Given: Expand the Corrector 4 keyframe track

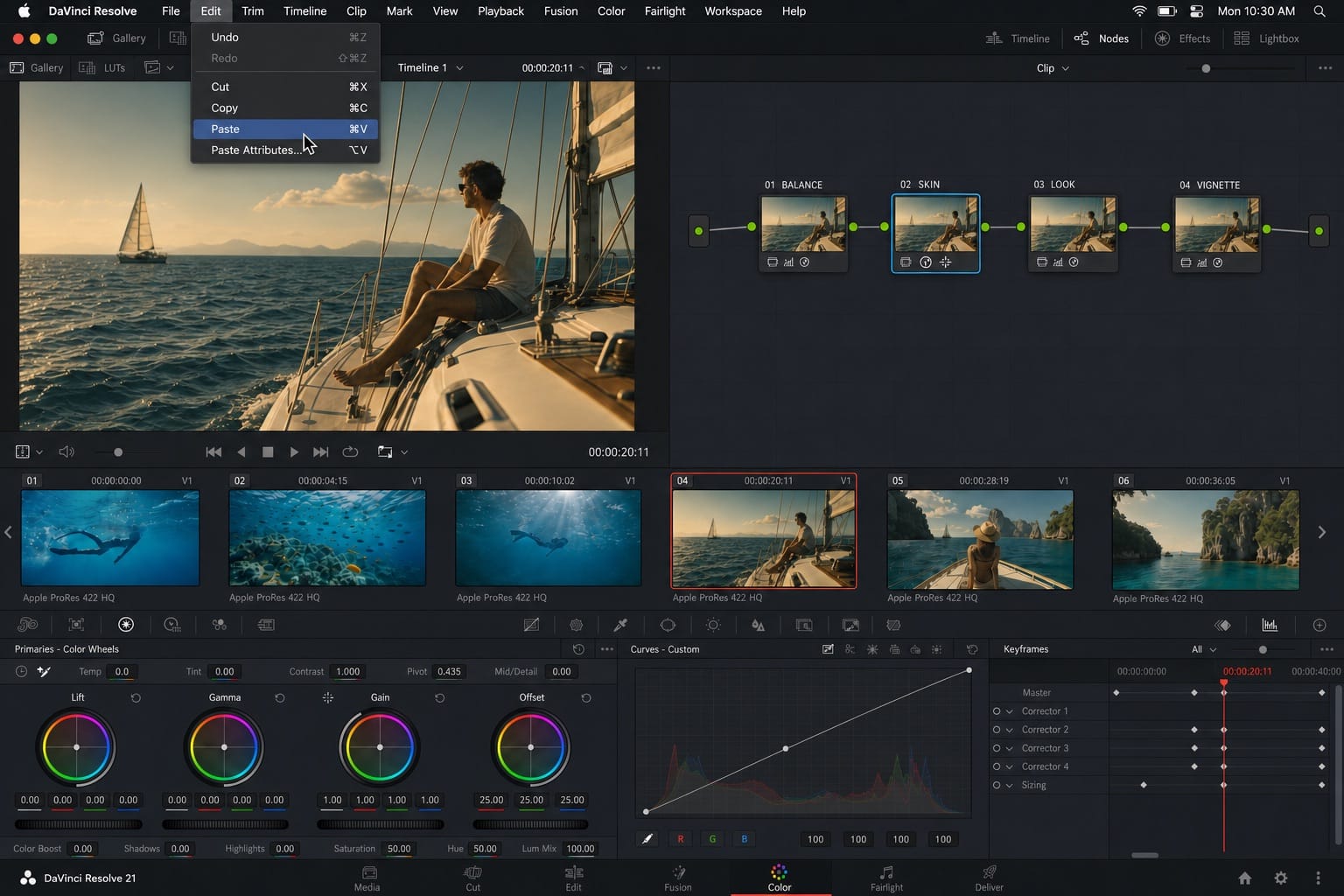Looking at the screenshot, I should click(x=1010, y=766).
